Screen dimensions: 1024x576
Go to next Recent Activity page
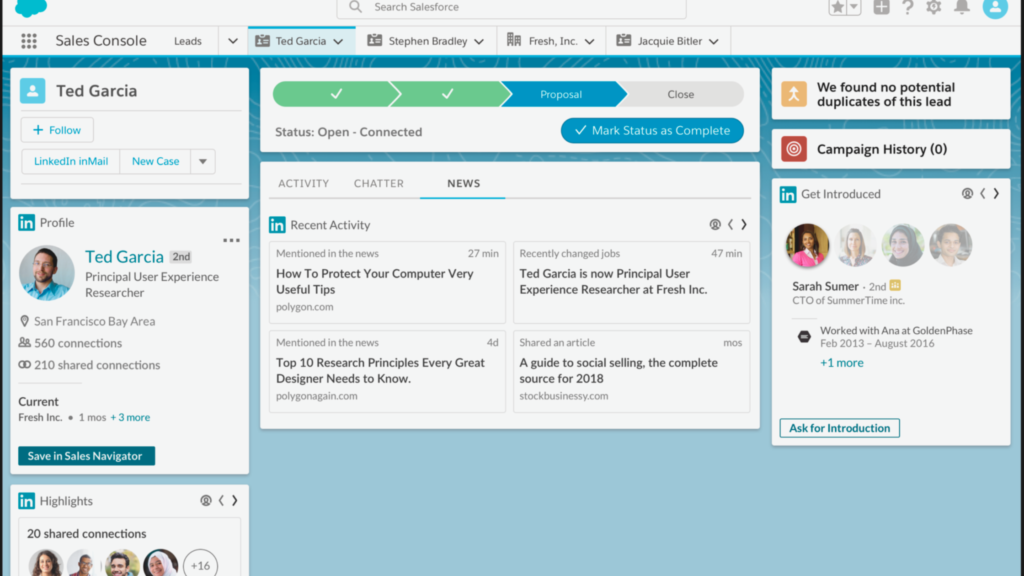coord(744,225)
